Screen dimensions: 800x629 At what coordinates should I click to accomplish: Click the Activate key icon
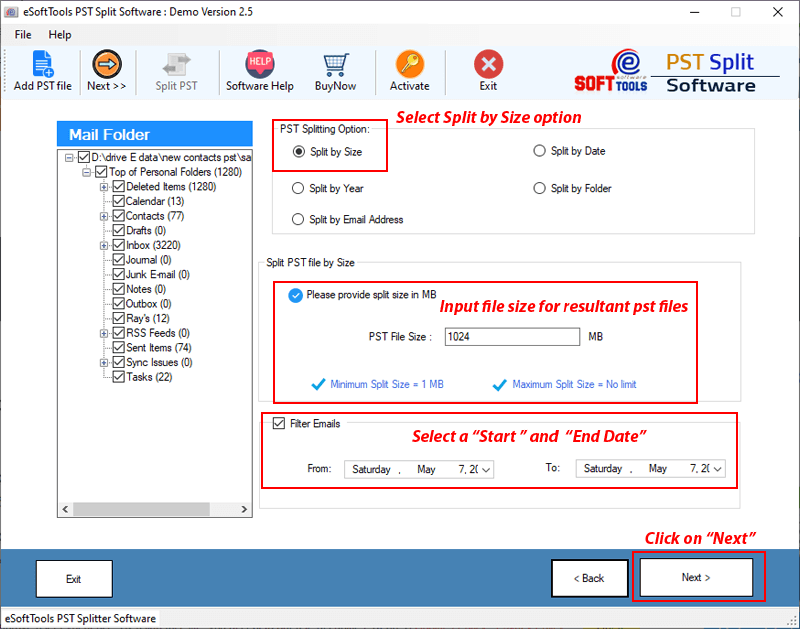409,65
